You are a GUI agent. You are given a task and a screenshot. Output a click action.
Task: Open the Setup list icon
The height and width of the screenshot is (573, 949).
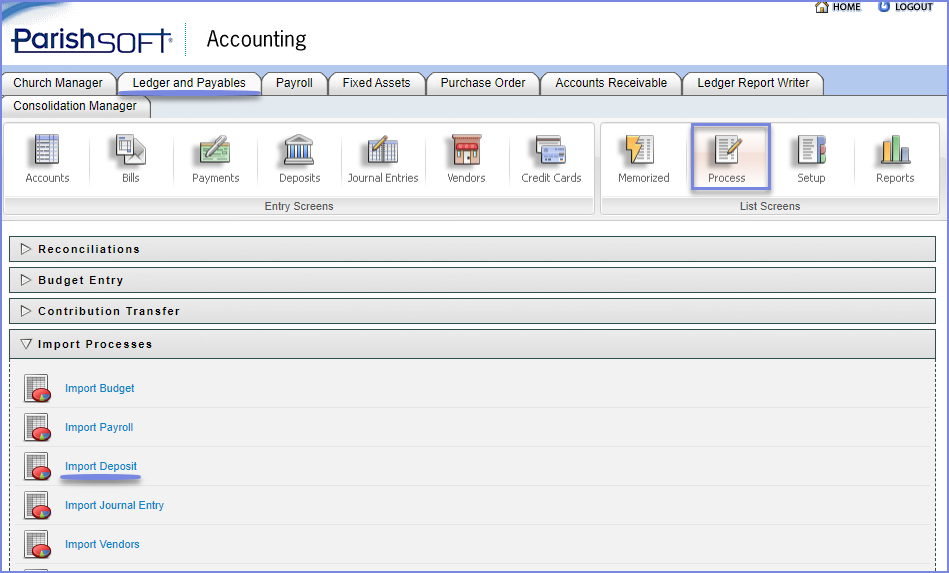[x=811, y=150]
